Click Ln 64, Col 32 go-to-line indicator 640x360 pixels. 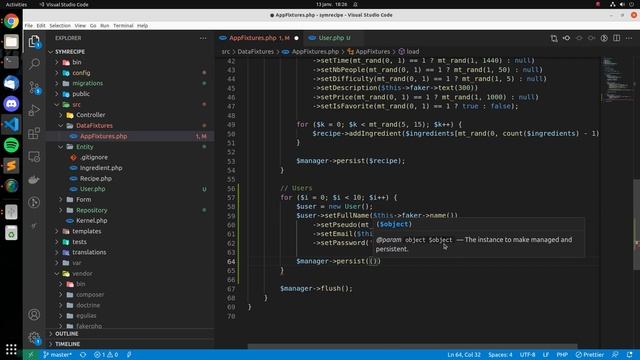tap(464, 355)
